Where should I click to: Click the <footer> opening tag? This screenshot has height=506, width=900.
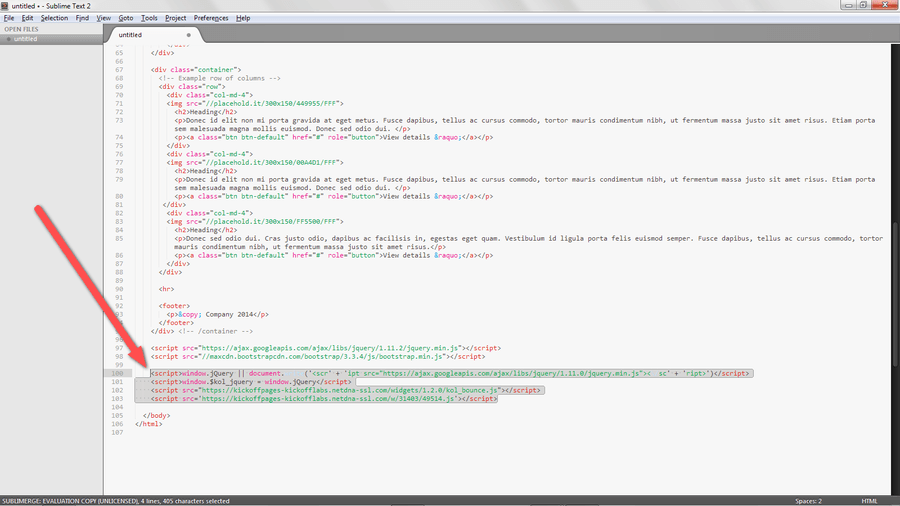(174, 306)
